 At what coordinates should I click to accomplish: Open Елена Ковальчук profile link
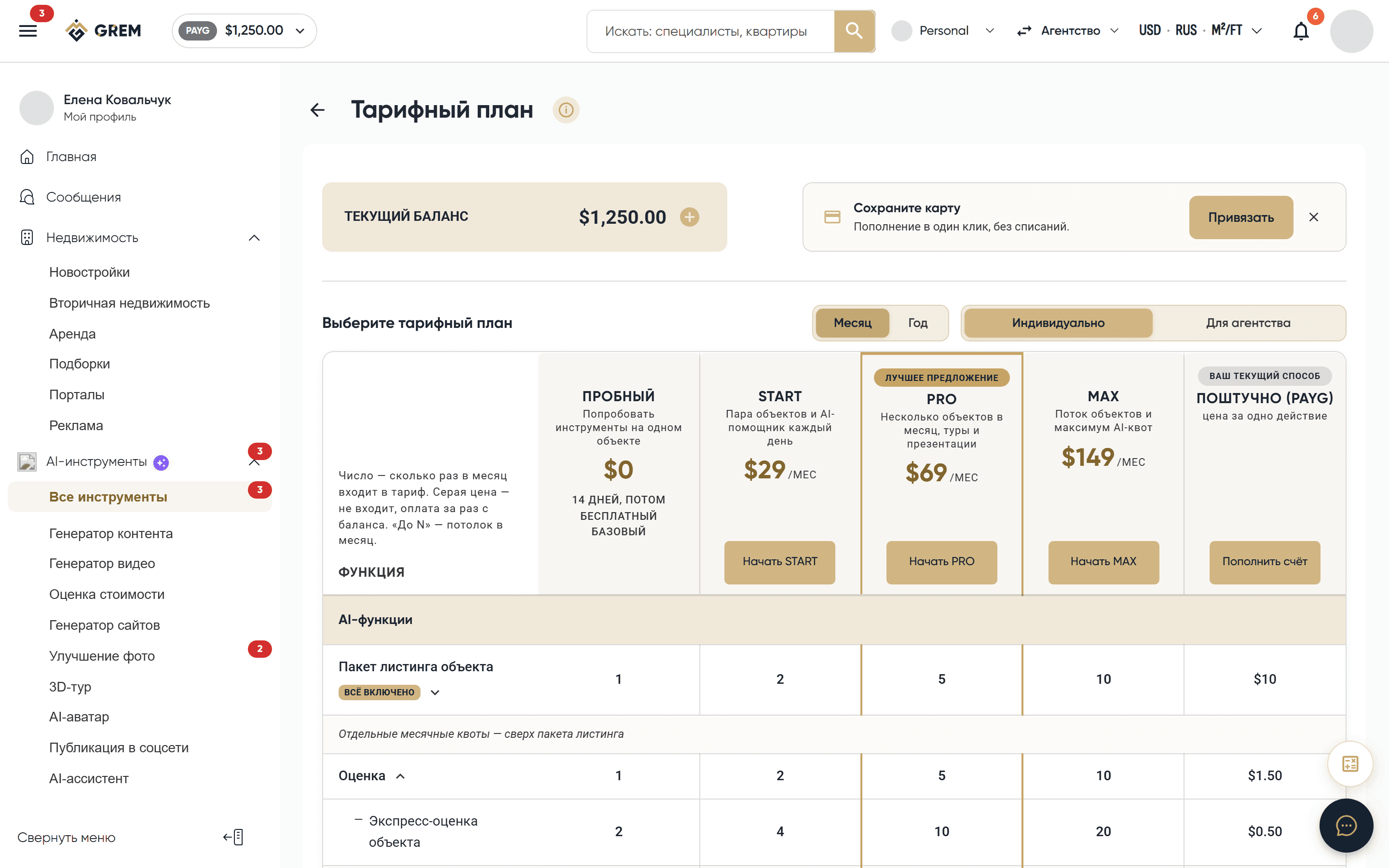(x=117, y=100)
